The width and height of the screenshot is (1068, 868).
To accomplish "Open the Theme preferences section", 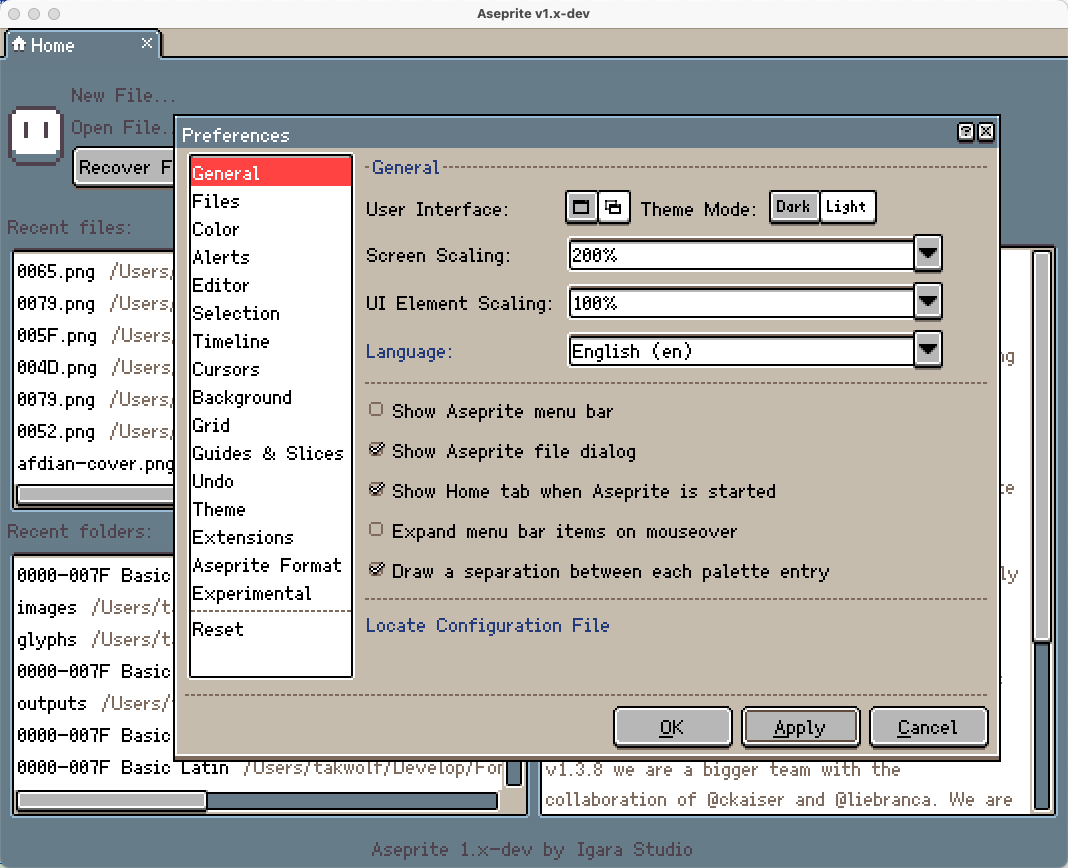I will (270, 509).
